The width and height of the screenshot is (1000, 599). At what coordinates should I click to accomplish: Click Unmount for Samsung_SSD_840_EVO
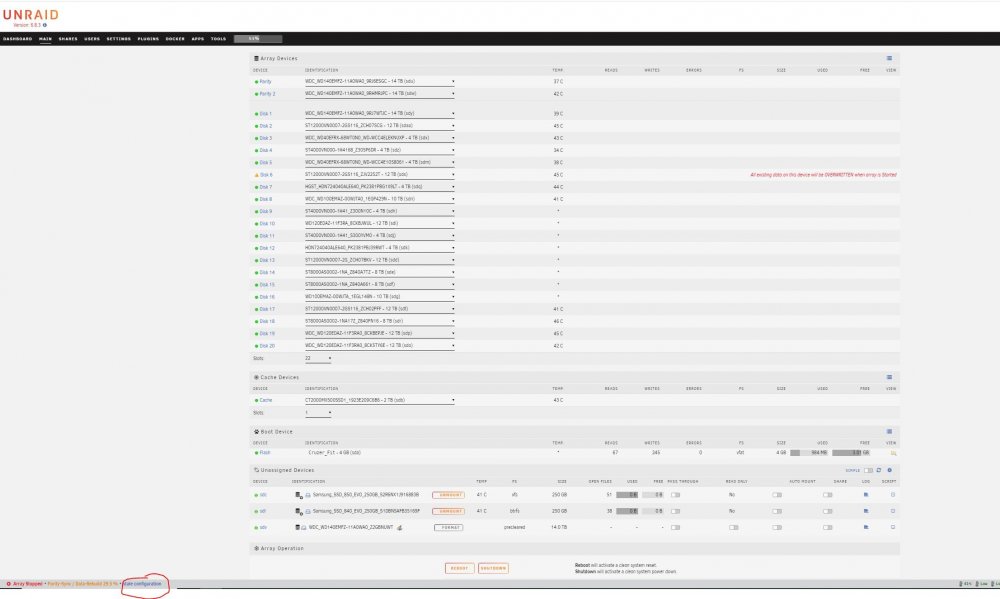[449, 512]
